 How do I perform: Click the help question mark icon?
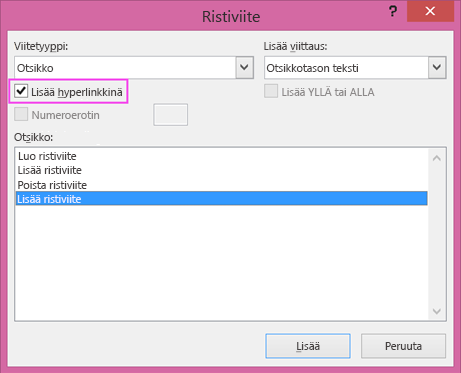[393, 12]
